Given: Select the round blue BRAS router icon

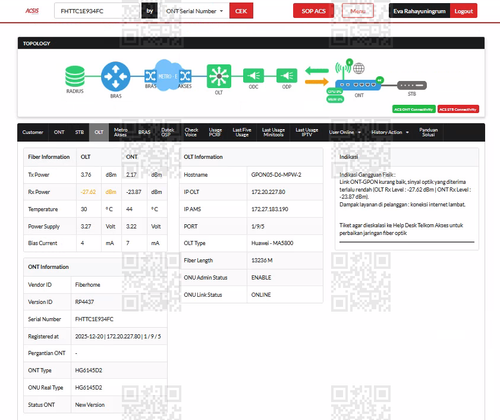Looking at the screenshot, I should pos(115,76).
